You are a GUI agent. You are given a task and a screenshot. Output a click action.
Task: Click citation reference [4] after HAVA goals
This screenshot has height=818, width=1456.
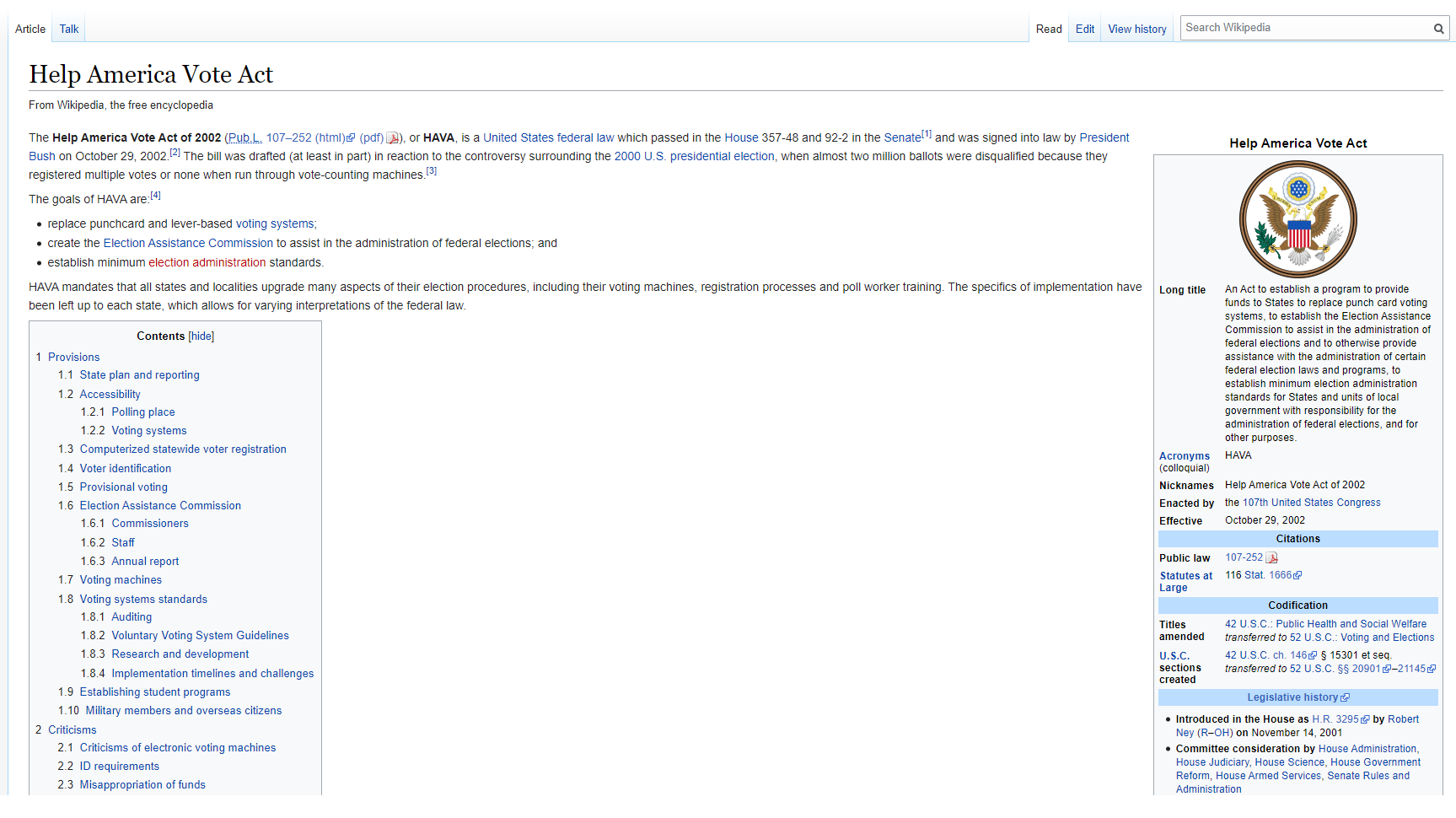pos(155,196)
